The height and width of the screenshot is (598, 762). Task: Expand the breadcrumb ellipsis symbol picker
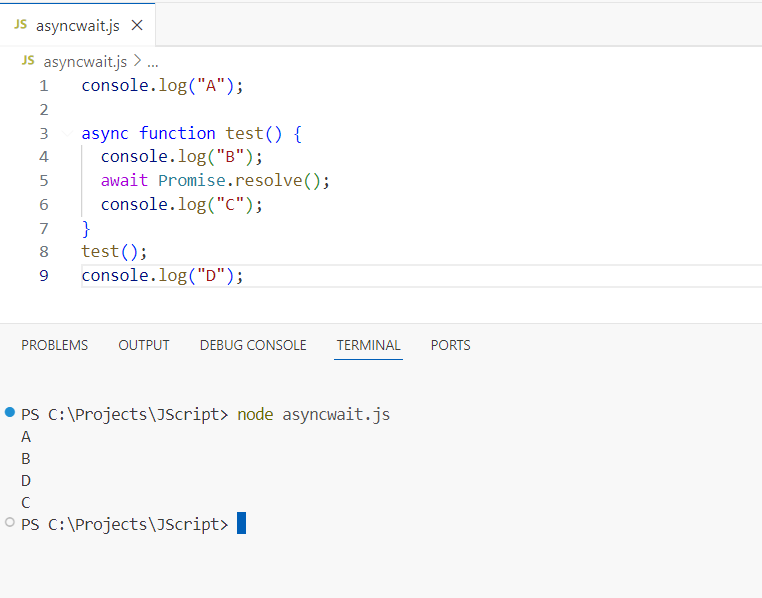(x=153, y=61)
